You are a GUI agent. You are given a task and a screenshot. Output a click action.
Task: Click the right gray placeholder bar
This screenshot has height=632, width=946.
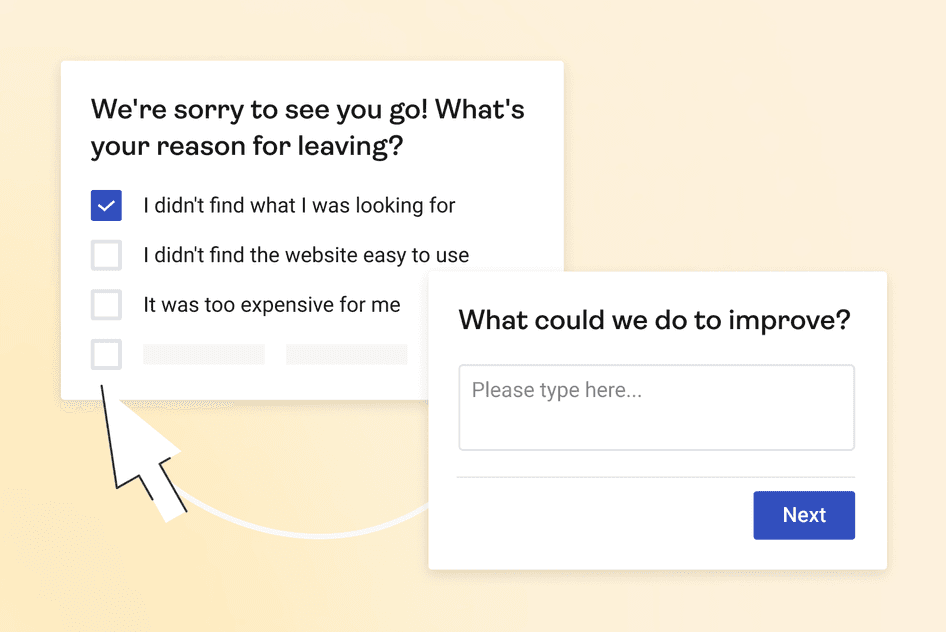(x=346, y=354)
